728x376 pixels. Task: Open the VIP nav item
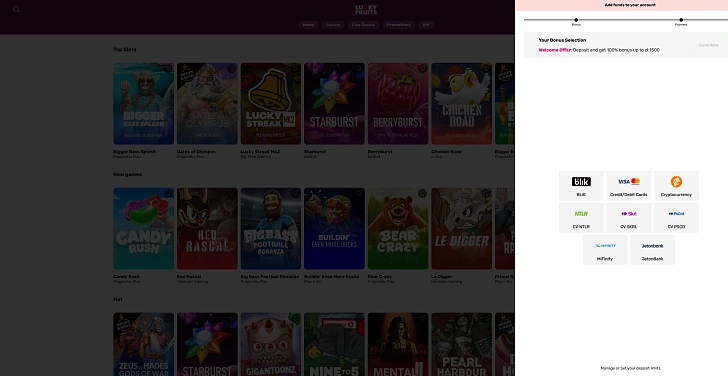426,25
